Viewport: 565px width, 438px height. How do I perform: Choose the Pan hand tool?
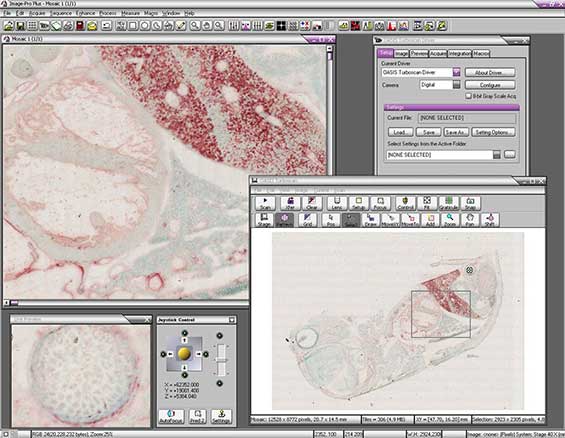[x=470, y=220]
